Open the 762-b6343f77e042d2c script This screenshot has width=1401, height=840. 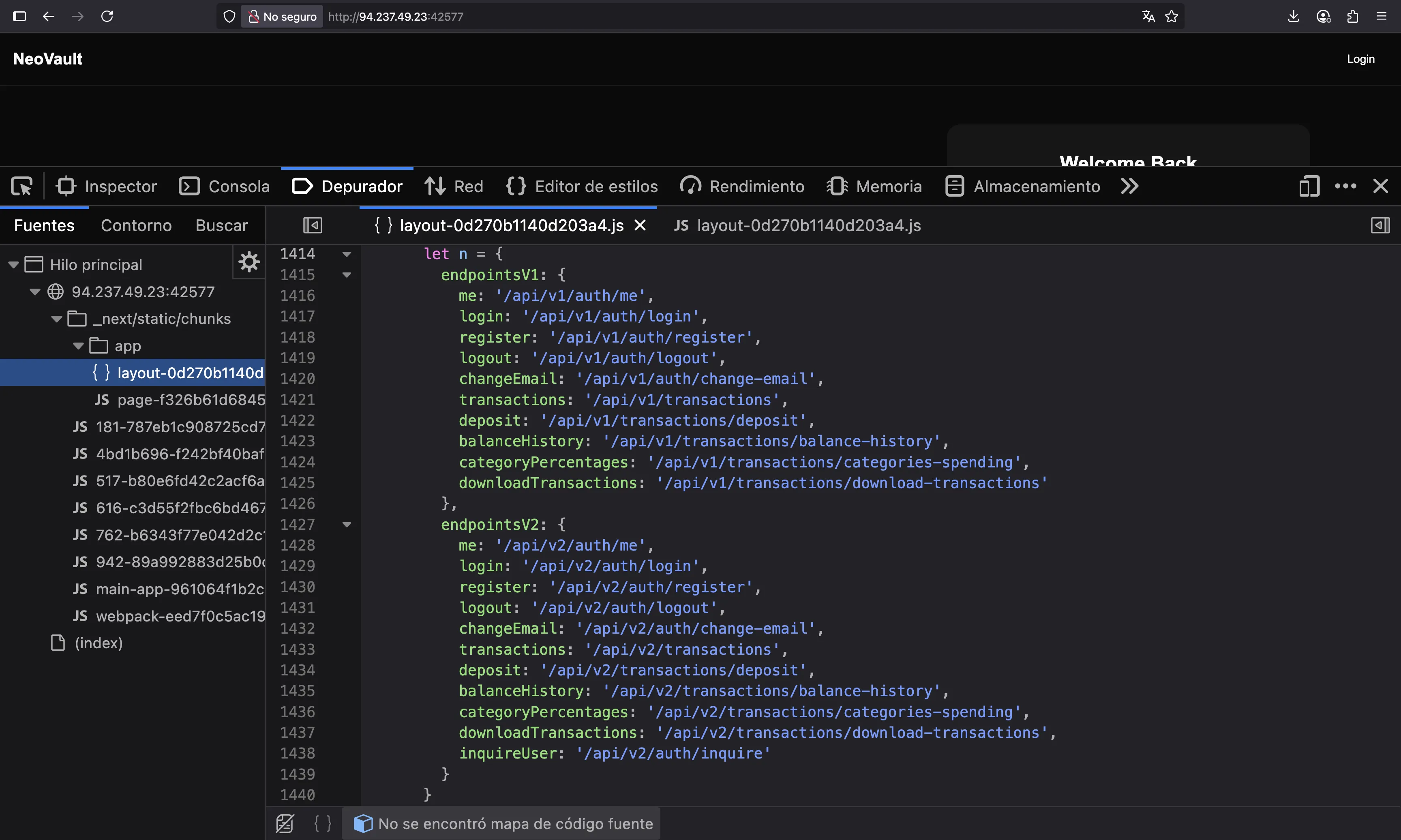point(169,535)
